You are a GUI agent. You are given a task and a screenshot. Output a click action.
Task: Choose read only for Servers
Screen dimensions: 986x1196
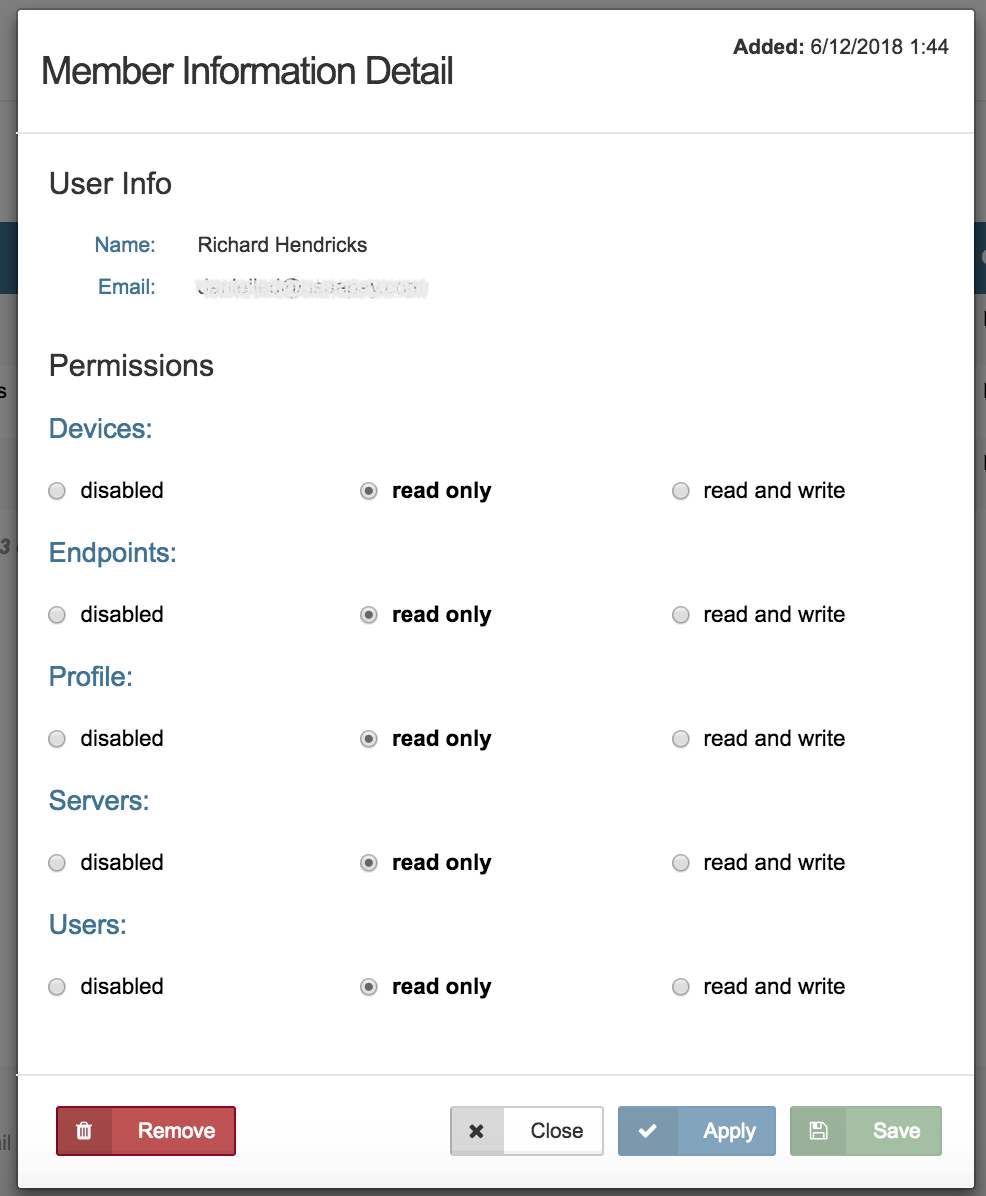[x=369, y=863]
